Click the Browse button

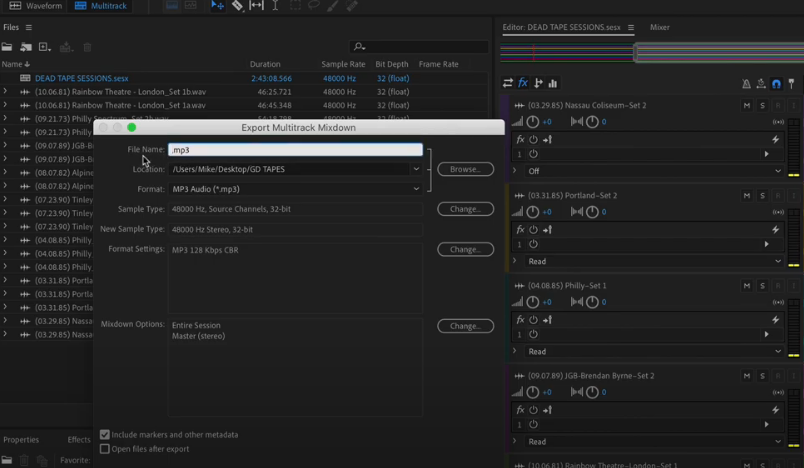(466, 169)
